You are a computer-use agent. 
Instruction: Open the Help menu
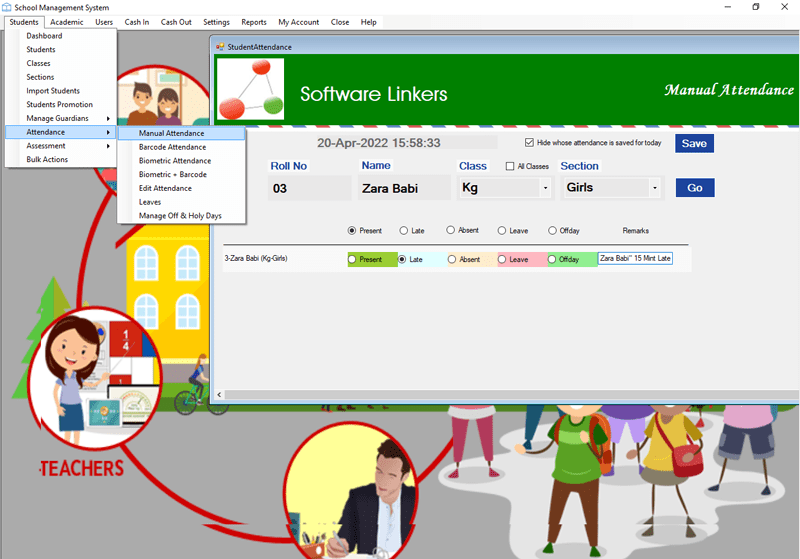point(368,22)
